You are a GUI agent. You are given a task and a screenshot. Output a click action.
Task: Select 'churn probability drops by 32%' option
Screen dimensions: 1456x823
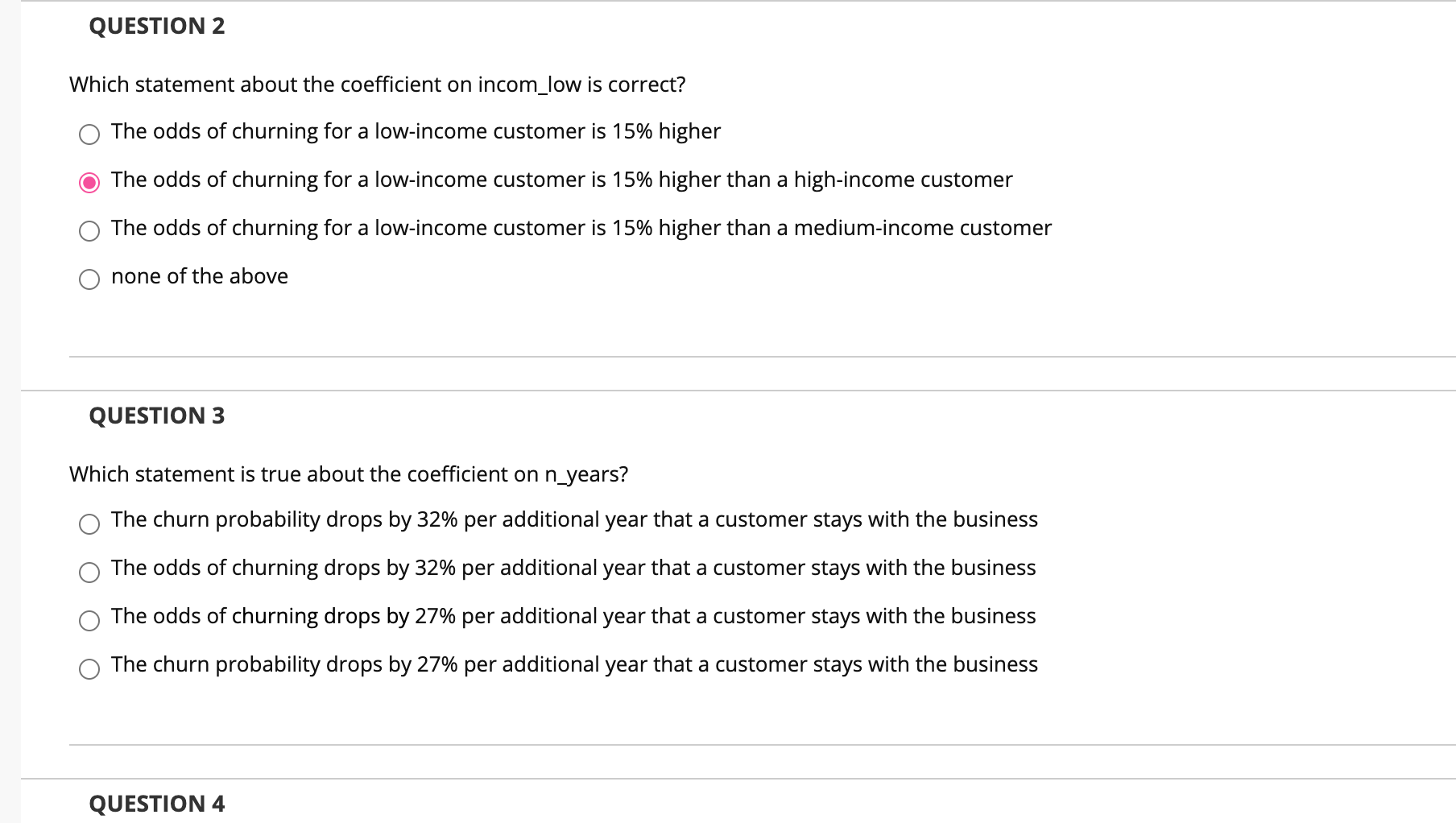click(x=90, y=524)
